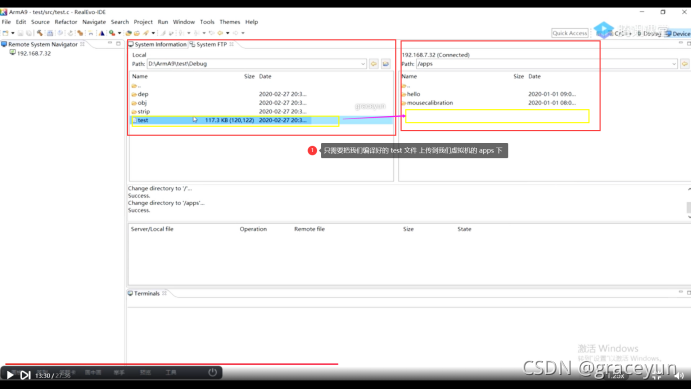Click the local go-up folder icon

pyautogui.click(x=374, y=64)
